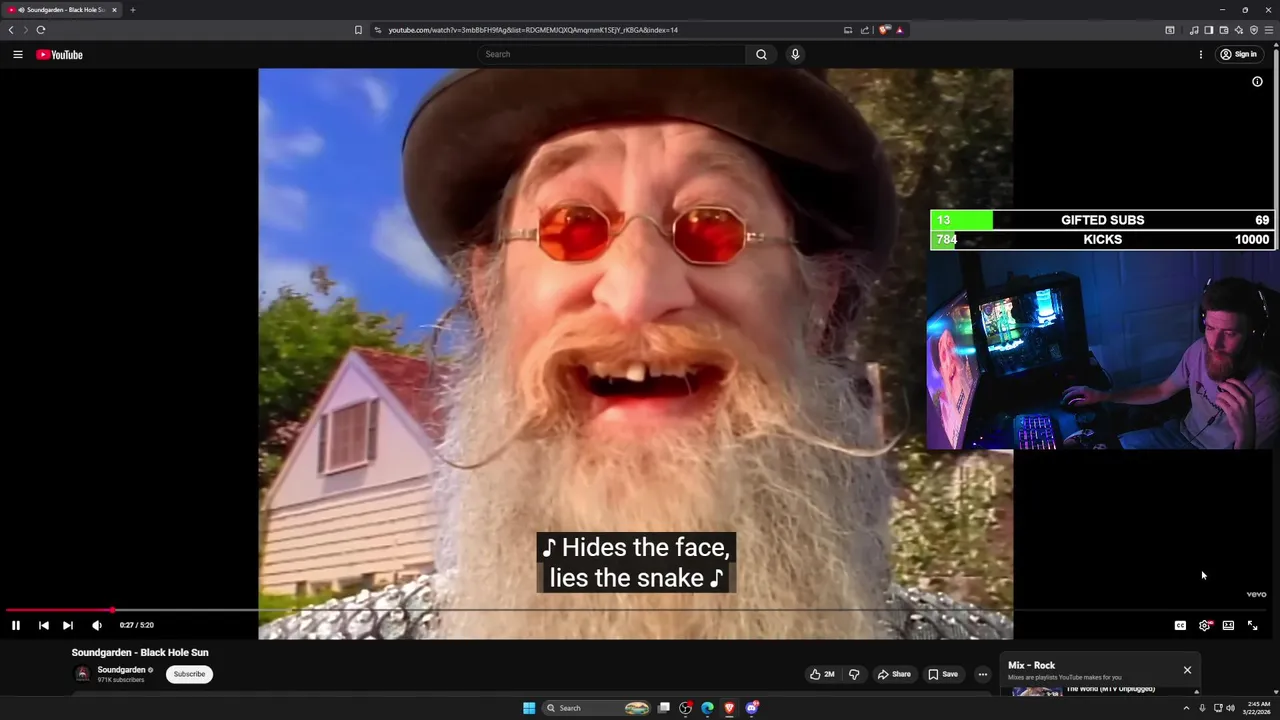Open the clock showing 2:45 AM
Image resolution: width=1280 pixels, height=720 pixels.
(1256, 708)
